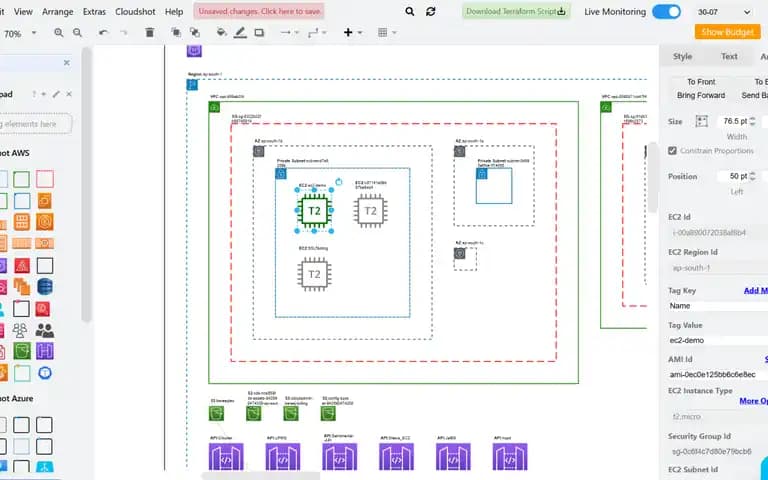This screenshot has height=480, width=768.
Task: Select the API Devus_EC2 gateway icon
Action: click(x=396, y=457)
